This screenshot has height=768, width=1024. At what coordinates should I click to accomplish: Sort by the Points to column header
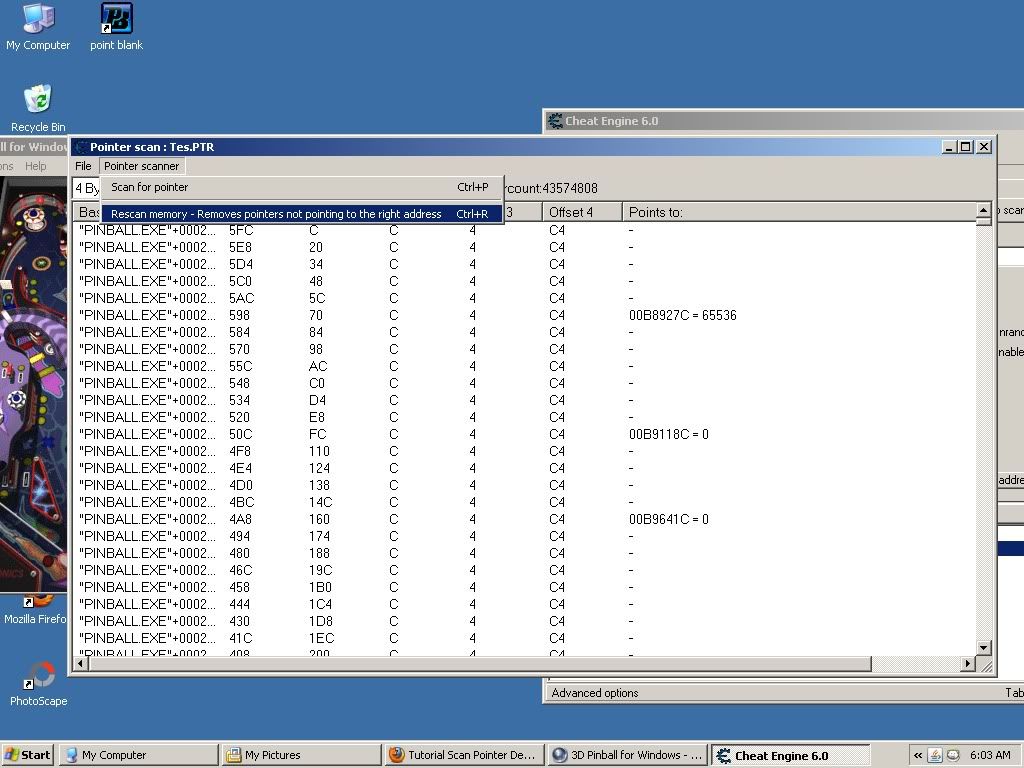coord(799,212)
